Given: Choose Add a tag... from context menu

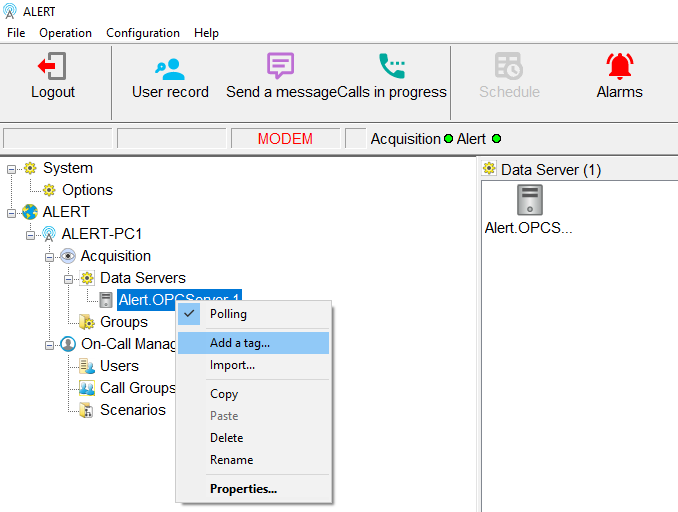Looking at the screenshot, I should [x=240, y=343].
